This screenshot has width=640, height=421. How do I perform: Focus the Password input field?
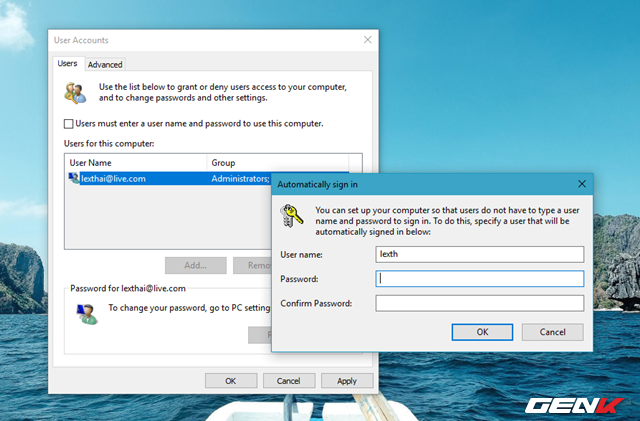pos(480,278)
